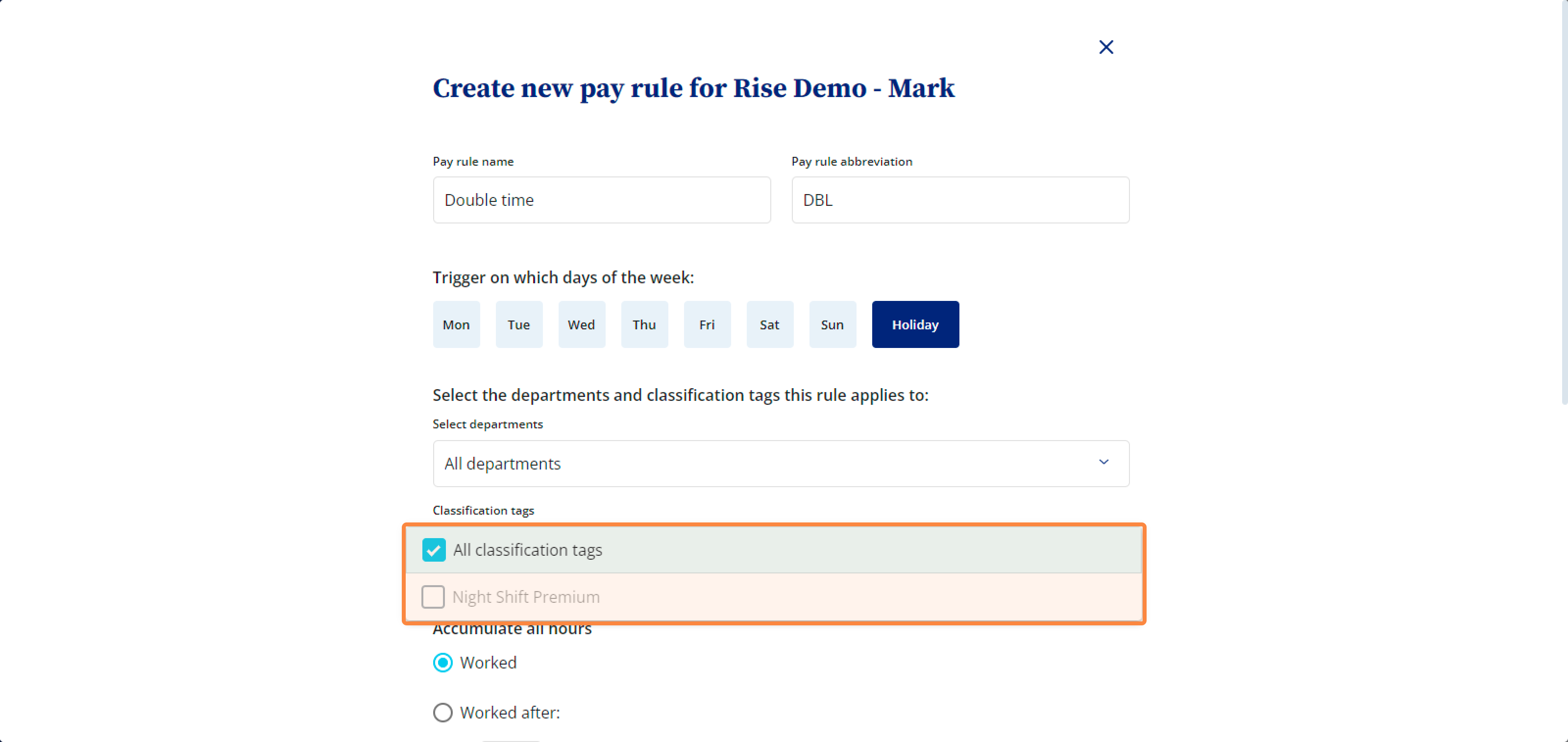The height and width of the screenshot is (742, 1568).
Task: Open the Select departments combo box
Action: click(x=781, y=463)
